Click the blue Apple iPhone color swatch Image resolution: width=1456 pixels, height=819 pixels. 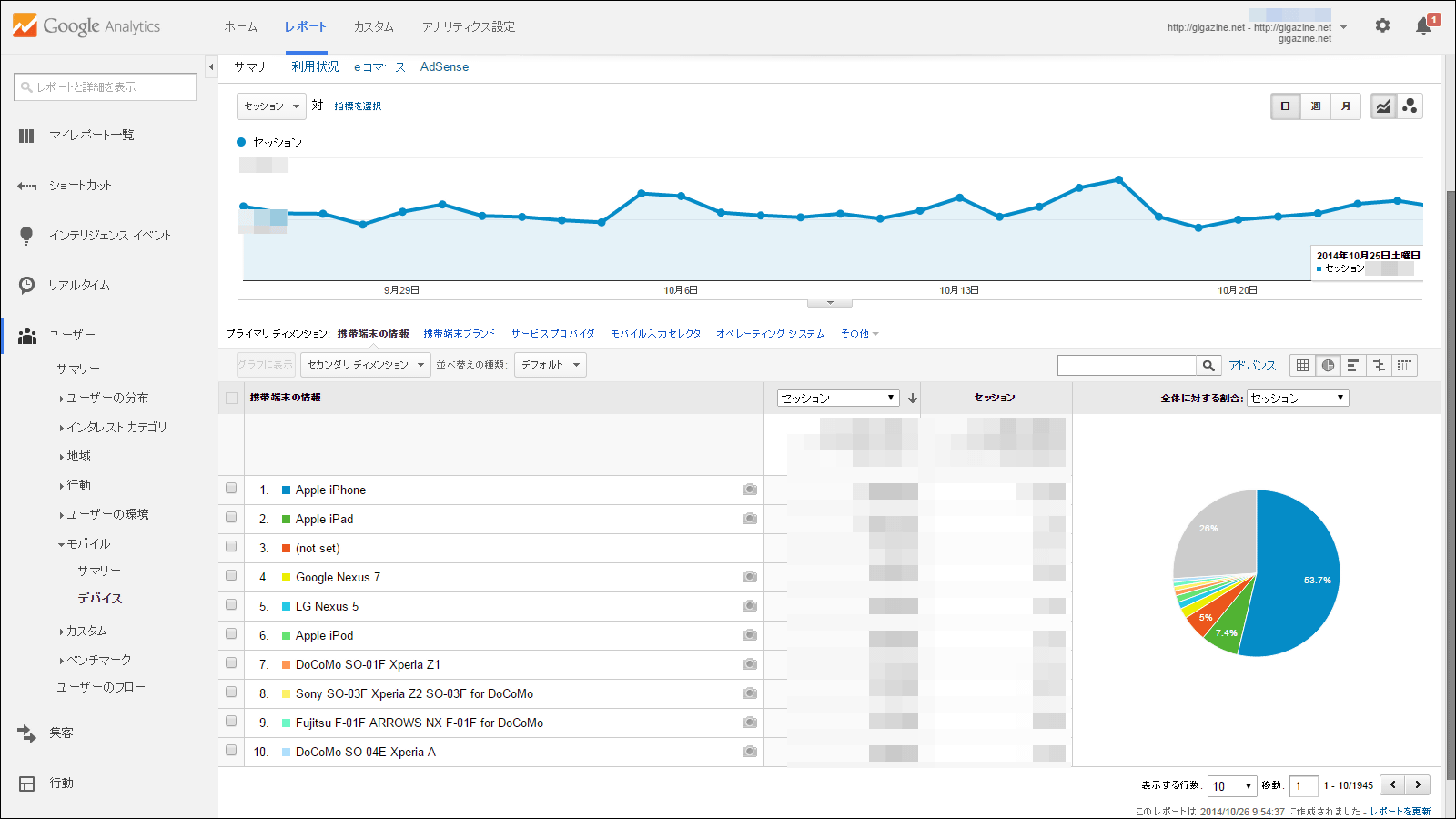click(x=286, y=490)
